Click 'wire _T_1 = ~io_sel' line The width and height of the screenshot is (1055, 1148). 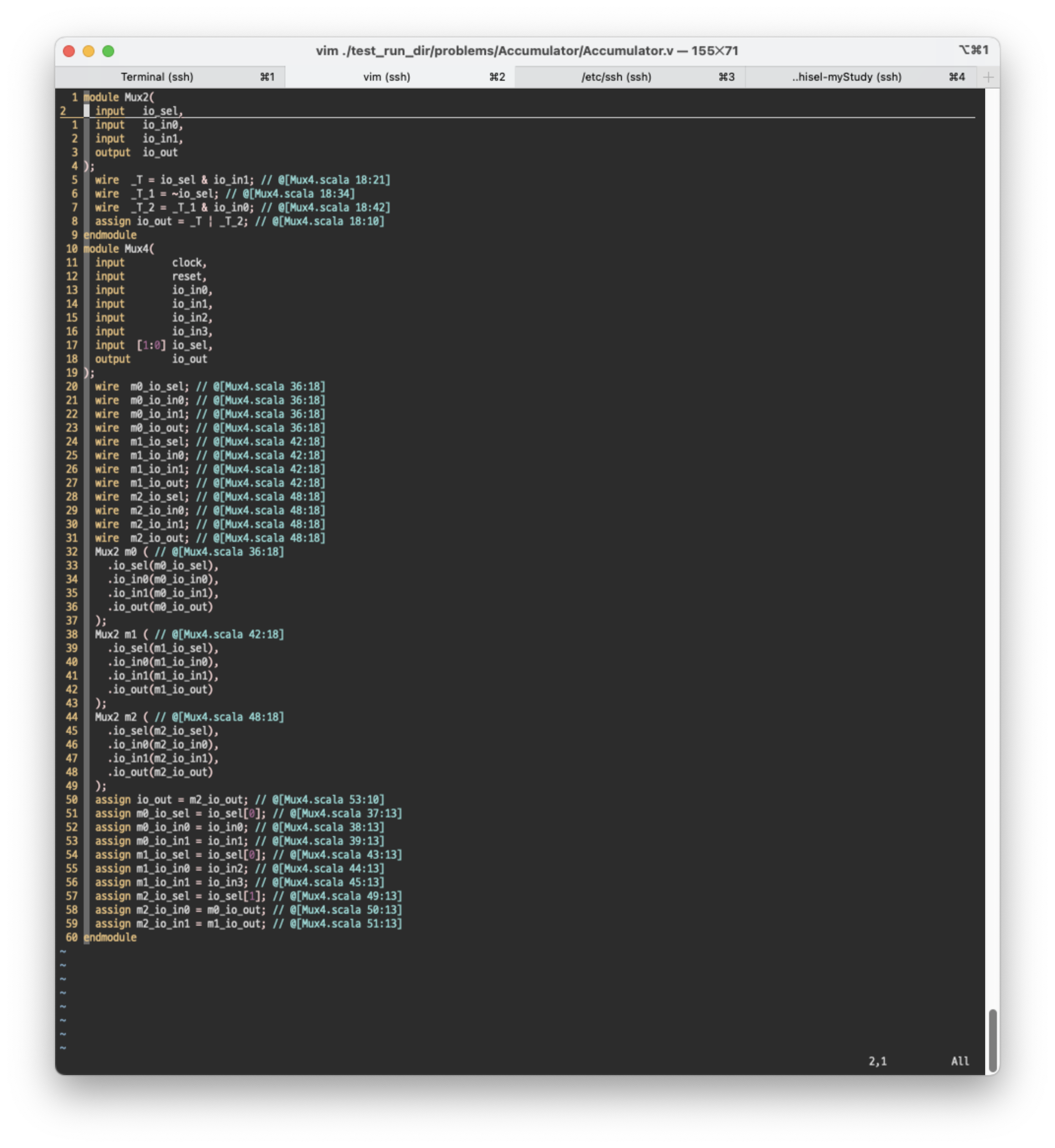point(225,193)
